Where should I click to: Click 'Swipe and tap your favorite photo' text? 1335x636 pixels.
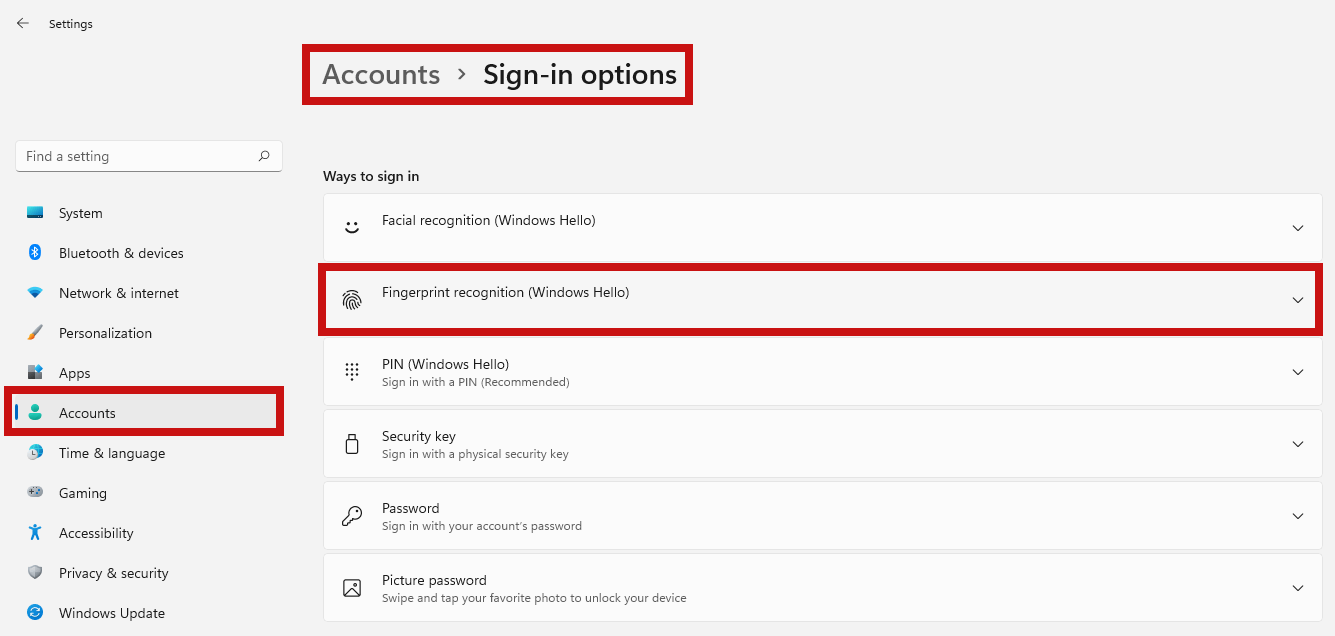tap(534, 598)
